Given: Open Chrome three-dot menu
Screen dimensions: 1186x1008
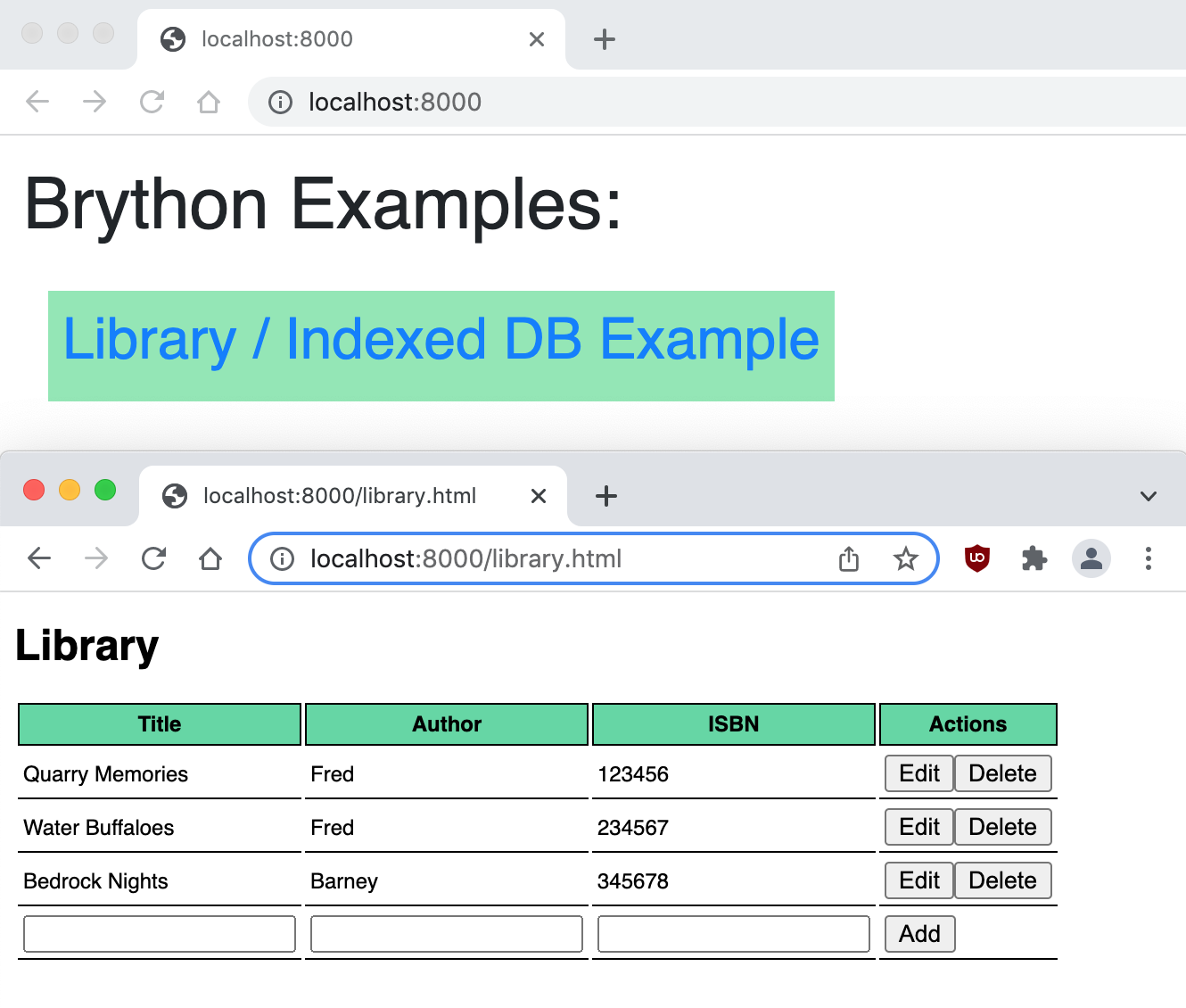Looking at the screenshot, I should tap(1149, 558).
